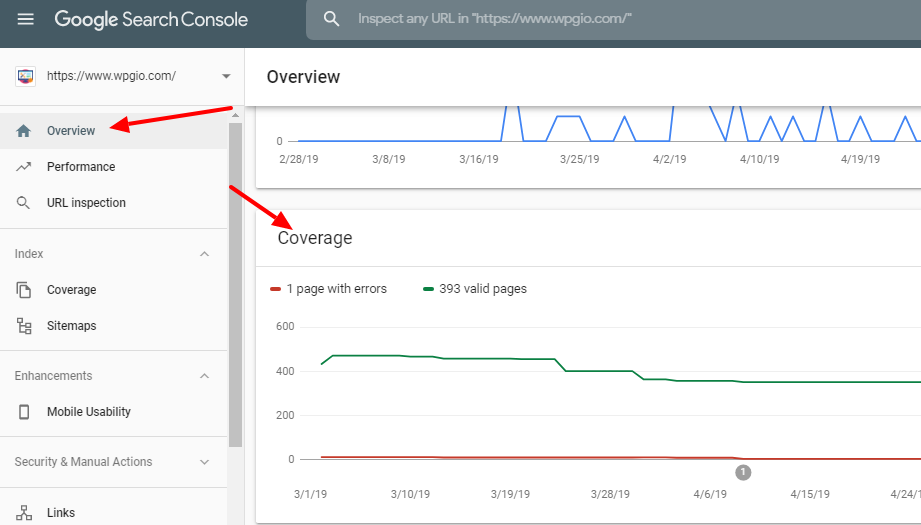Viewport: 921px width, 525px height.
Task: Click the annotation marker 1 on chart
Action: click(743, 472)
